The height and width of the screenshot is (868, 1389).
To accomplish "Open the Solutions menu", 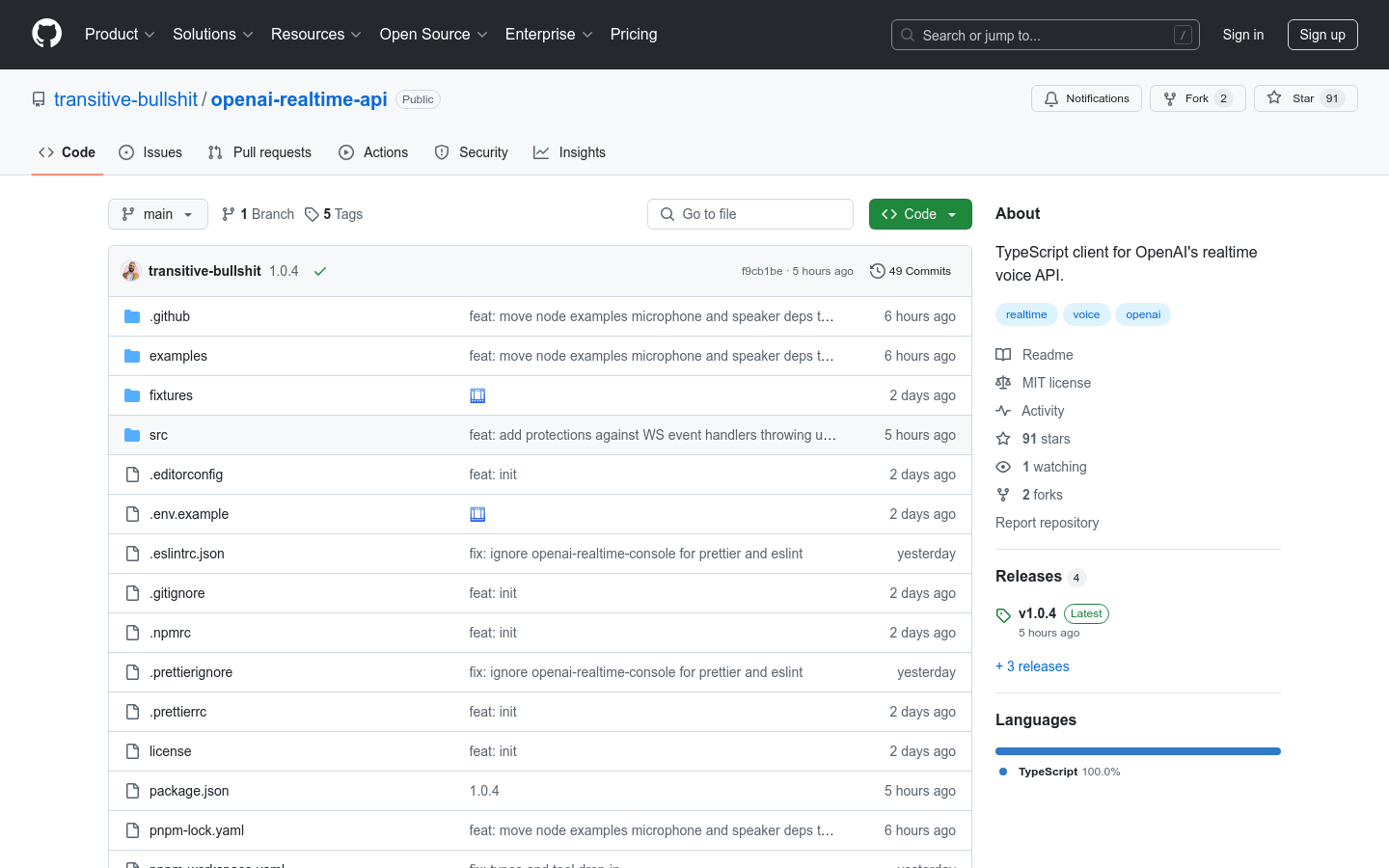I will [213, 34].
